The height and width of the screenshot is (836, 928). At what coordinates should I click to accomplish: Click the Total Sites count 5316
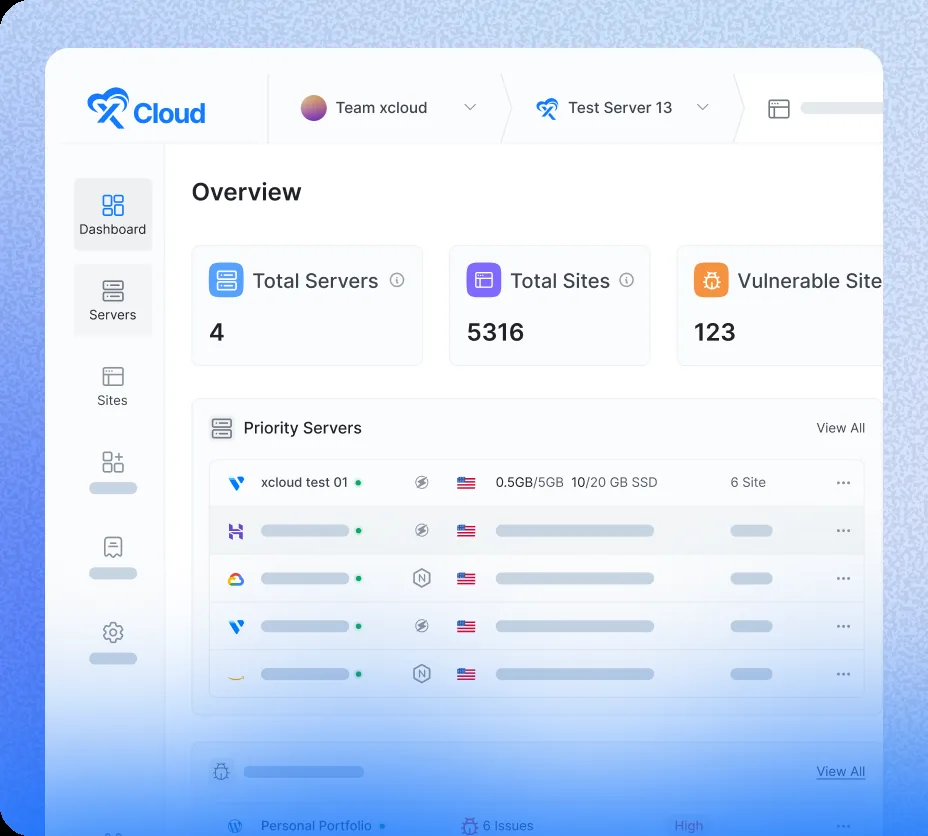[x=495, y=332]
